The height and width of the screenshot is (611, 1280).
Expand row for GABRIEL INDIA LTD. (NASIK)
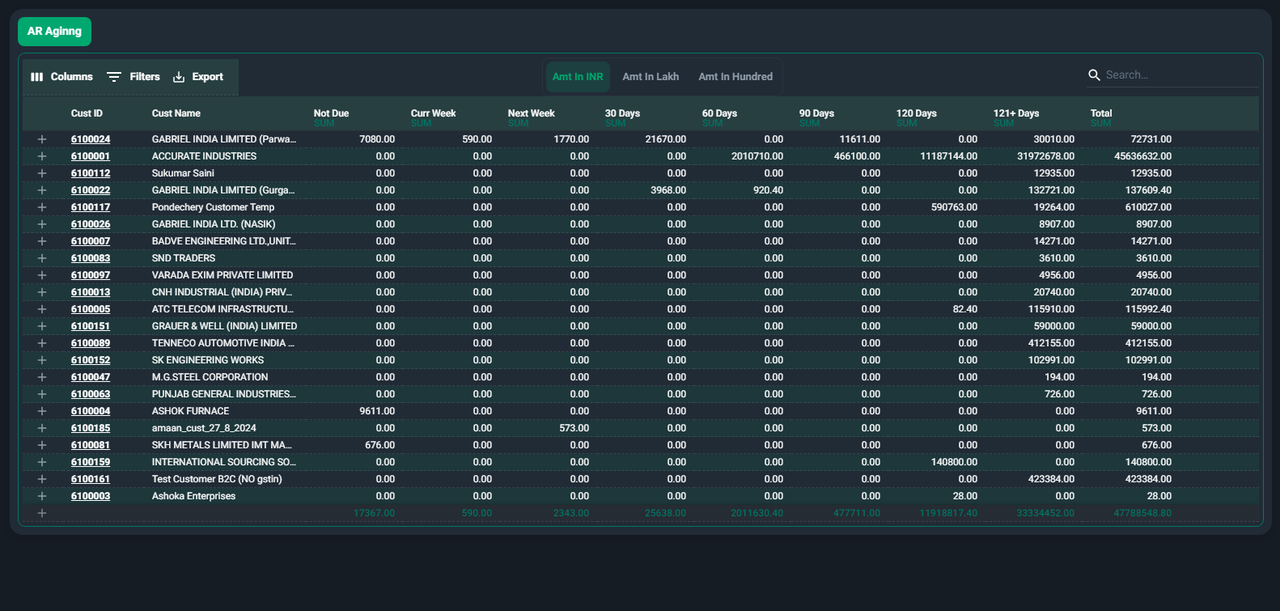click(x=42, y=224)
